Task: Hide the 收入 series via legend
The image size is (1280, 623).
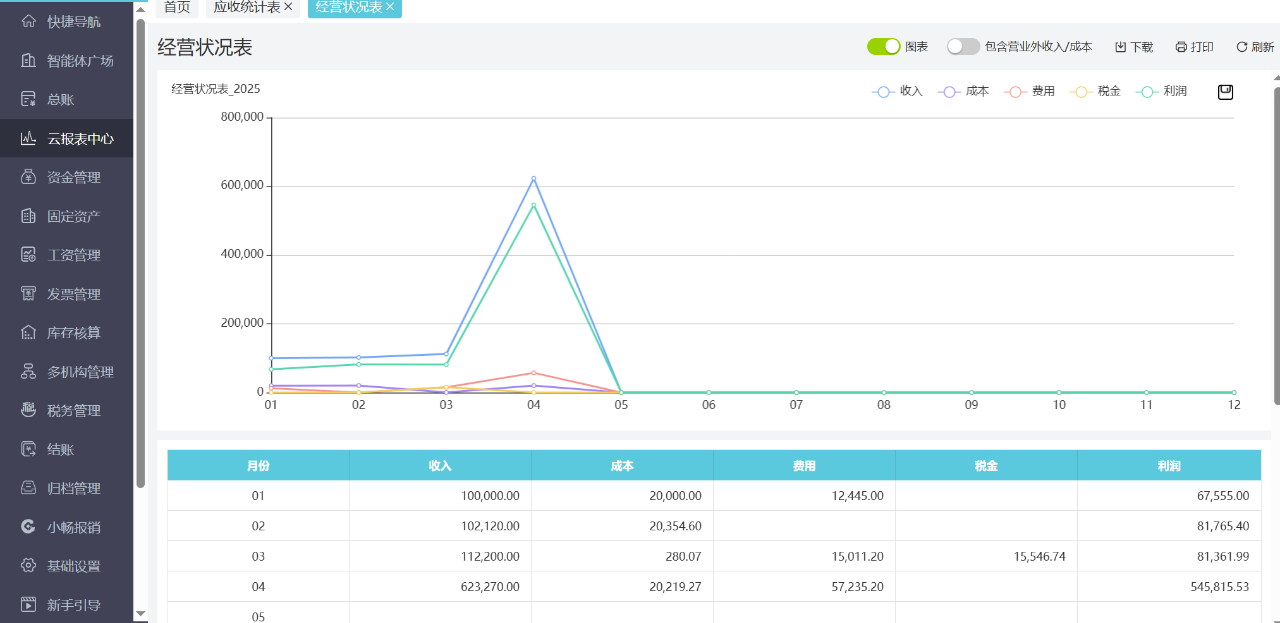Action: pyautogui.click(x=897, y=91)
